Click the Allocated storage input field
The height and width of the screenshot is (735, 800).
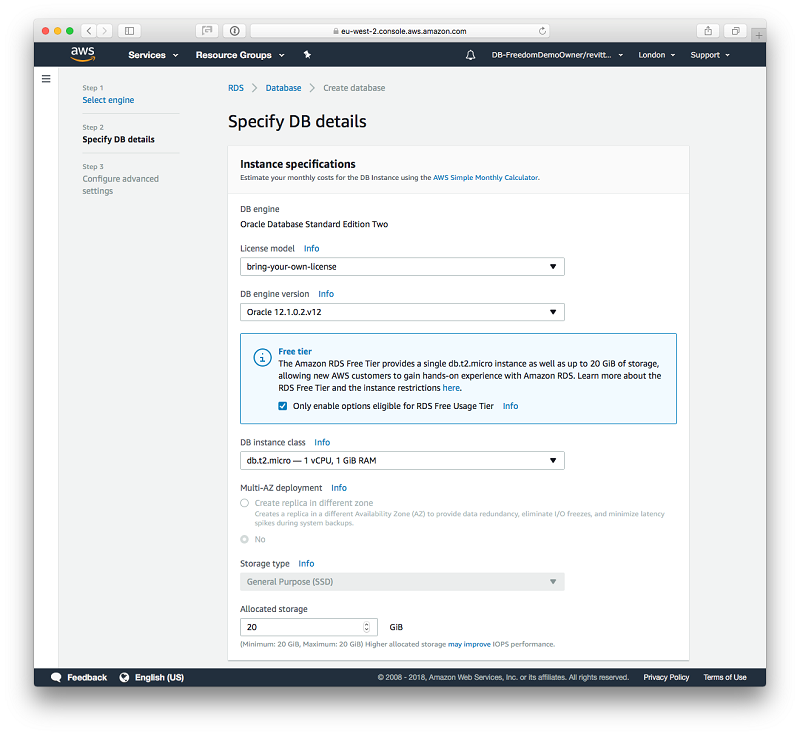click(300, 627)
